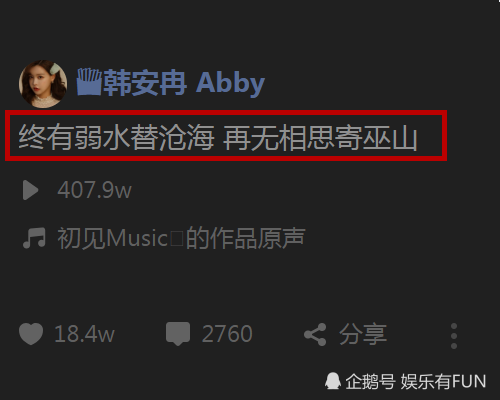
Task: Open the 娱乐有FUN account link
Action: pos(443,381)
